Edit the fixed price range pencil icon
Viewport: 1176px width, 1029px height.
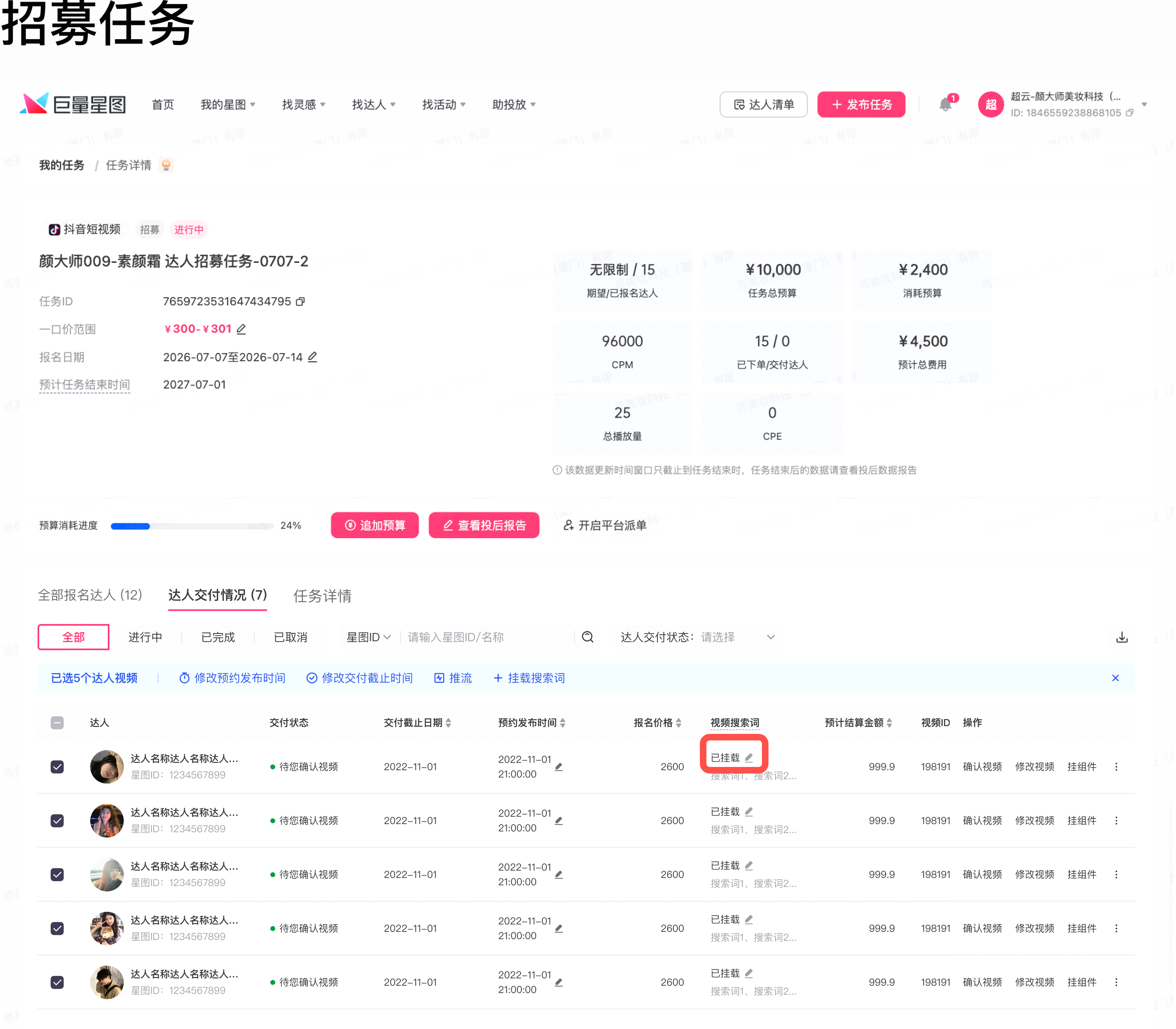241,329
